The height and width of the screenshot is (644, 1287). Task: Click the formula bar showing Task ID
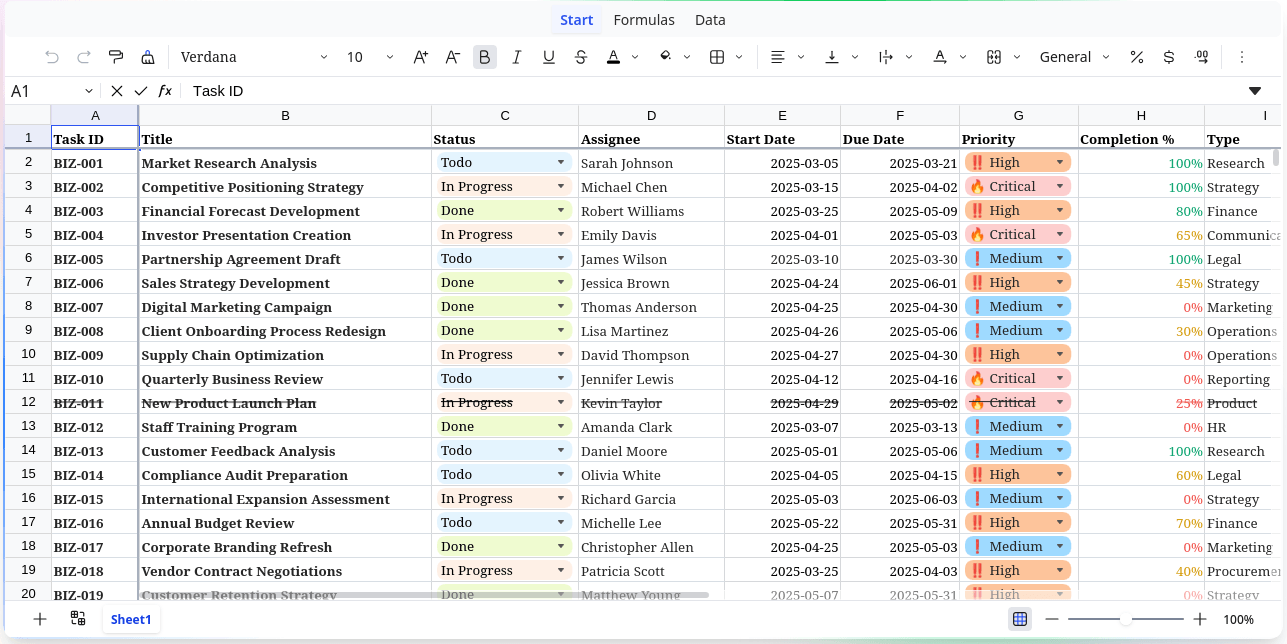700,91
